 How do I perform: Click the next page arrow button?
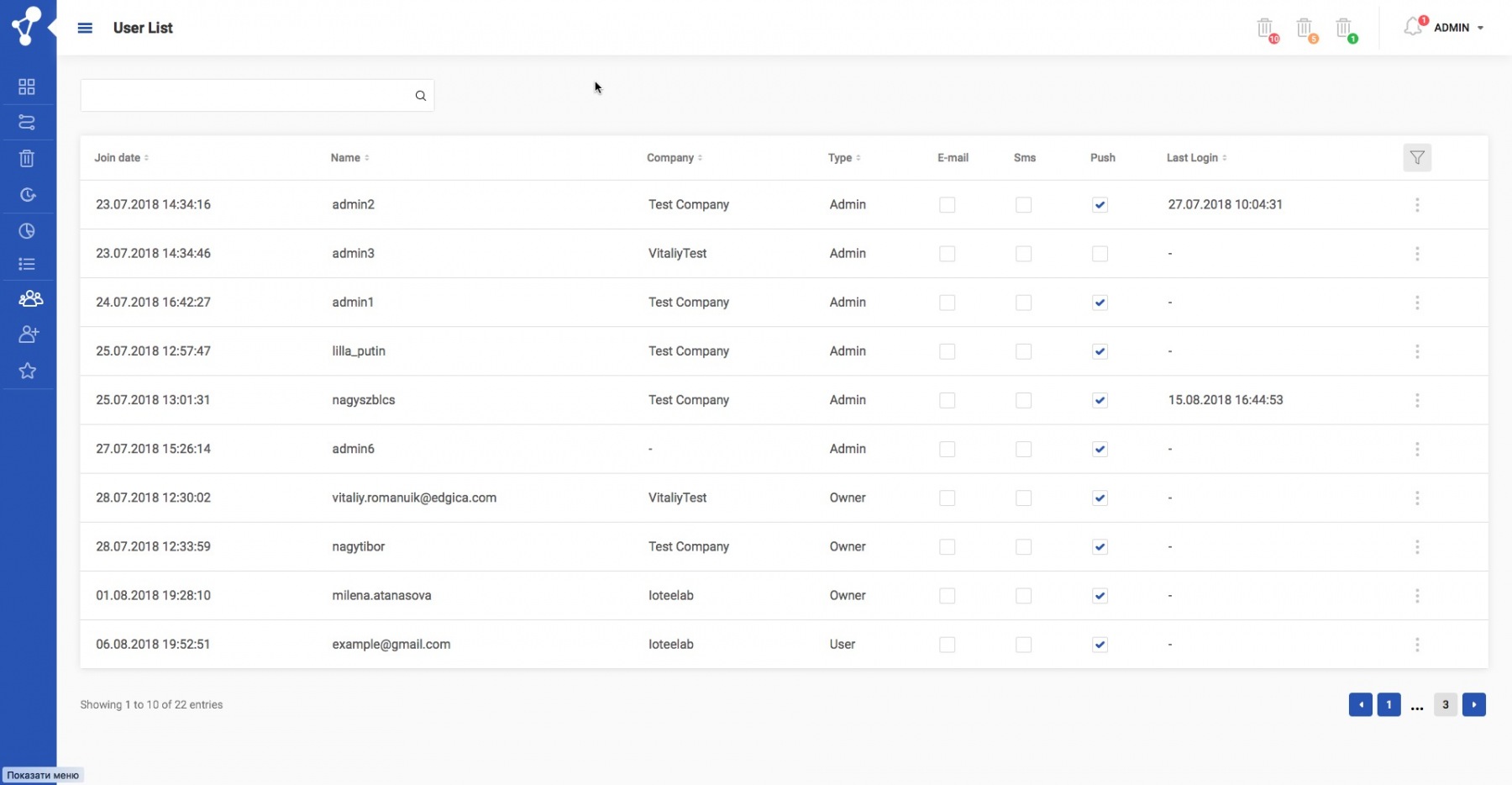[1473, 705]
